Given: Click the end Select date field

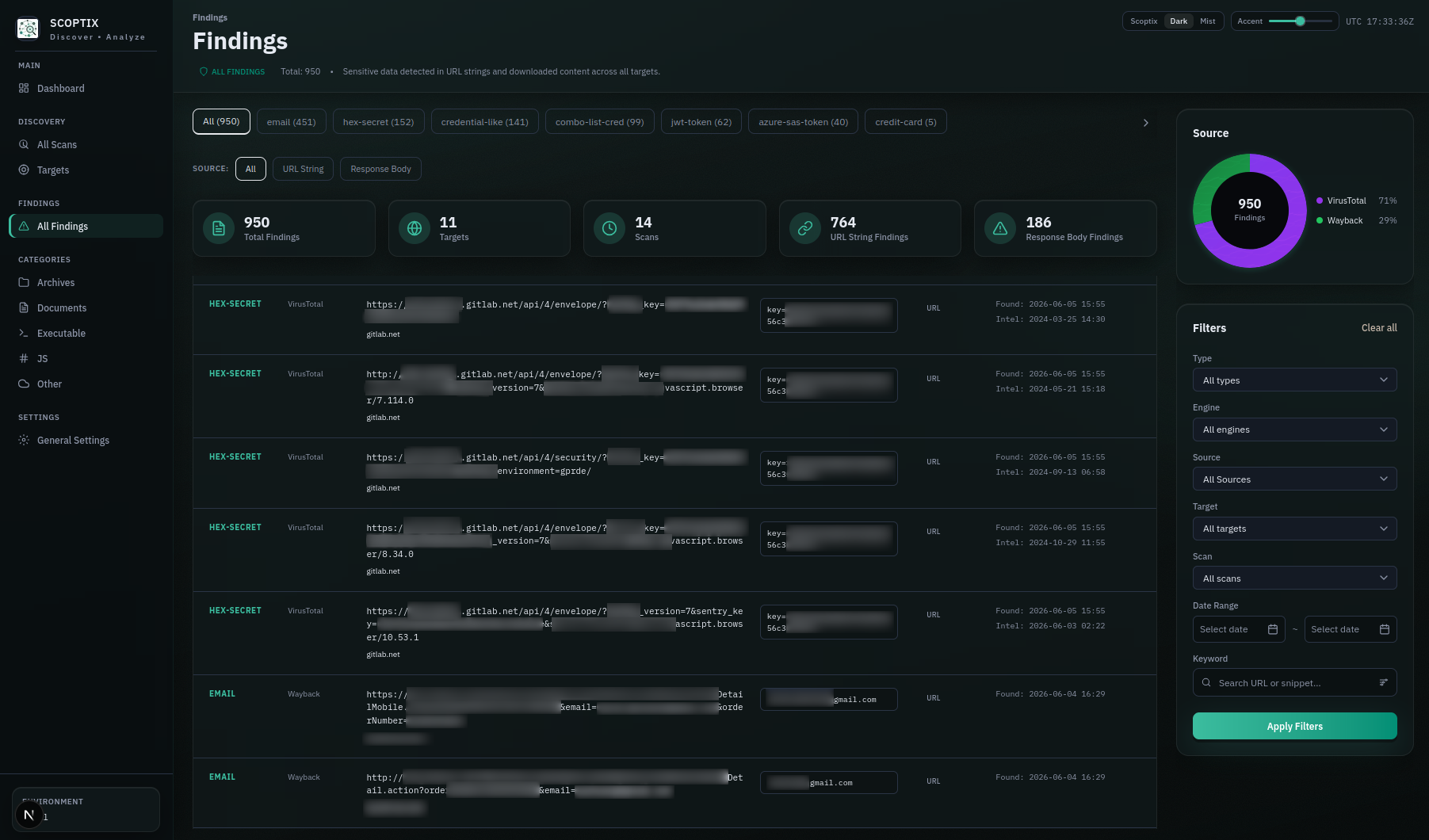Looking at the screenshot, I should click(x=1351, y=629).
